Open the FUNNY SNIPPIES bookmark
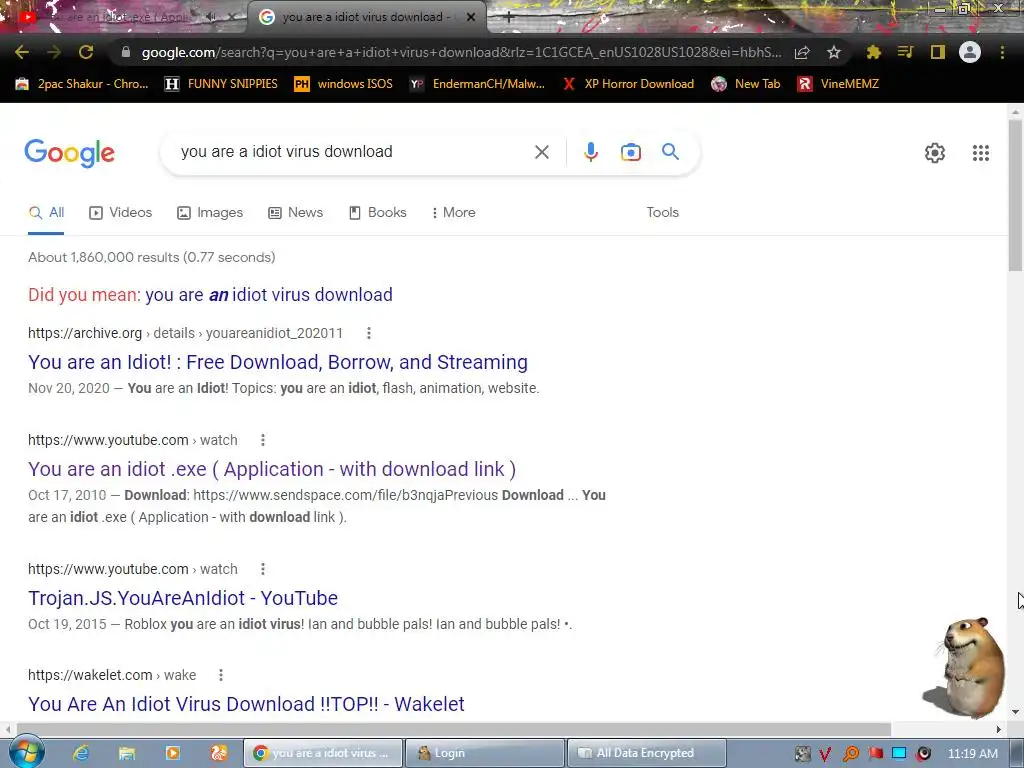 [x=221, y=84]
